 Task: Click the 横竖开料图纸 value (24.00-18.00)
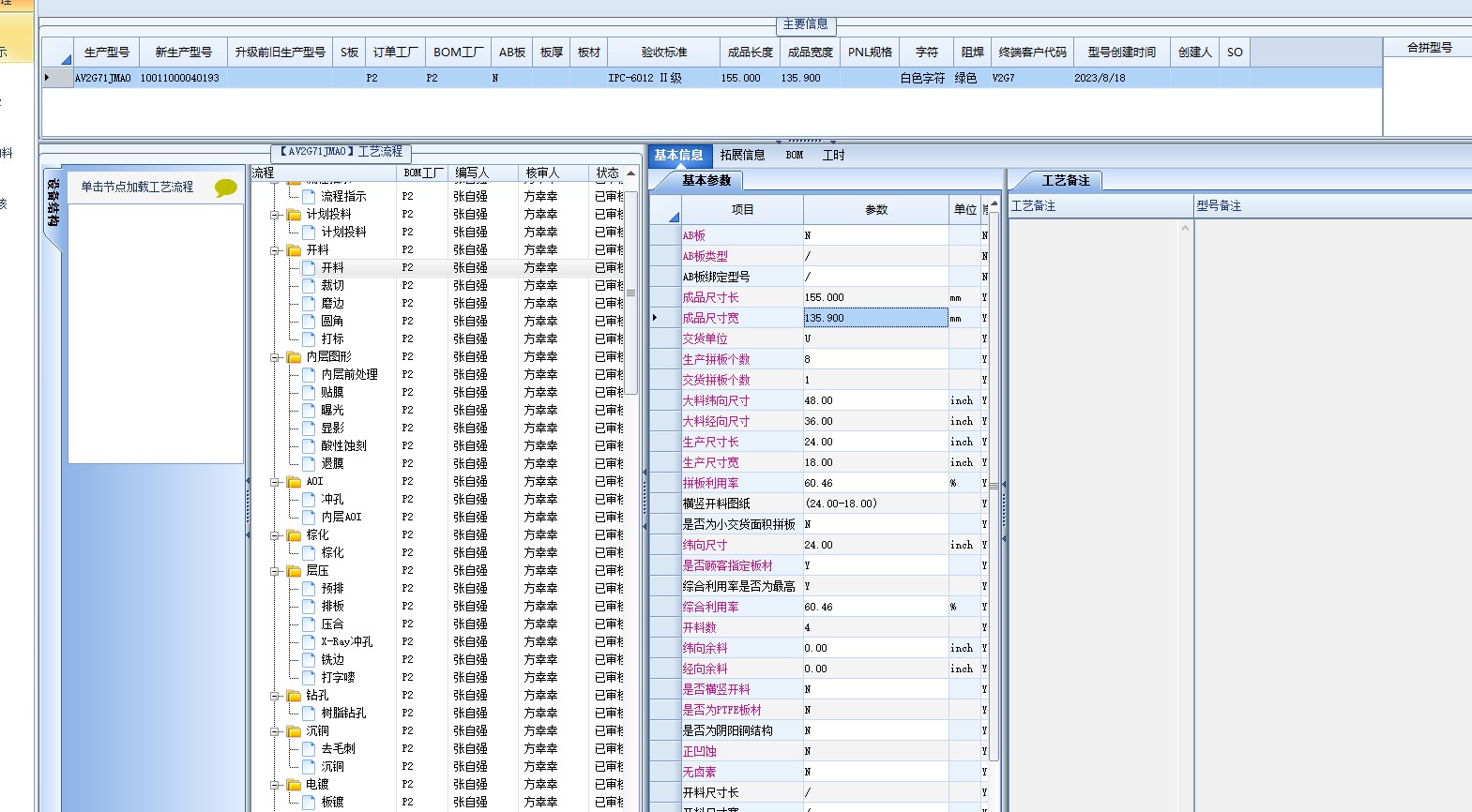click(876, 504)
